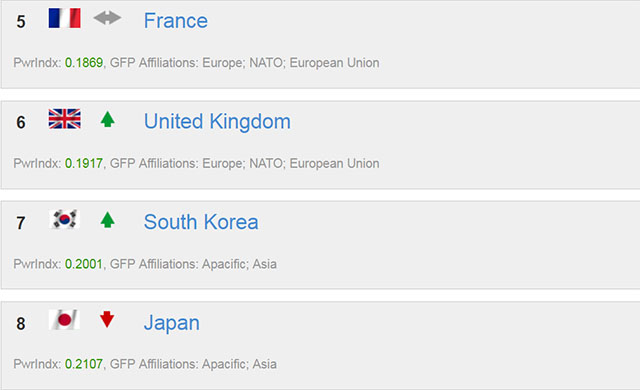Open the South Korea country link

click(201, 222)
